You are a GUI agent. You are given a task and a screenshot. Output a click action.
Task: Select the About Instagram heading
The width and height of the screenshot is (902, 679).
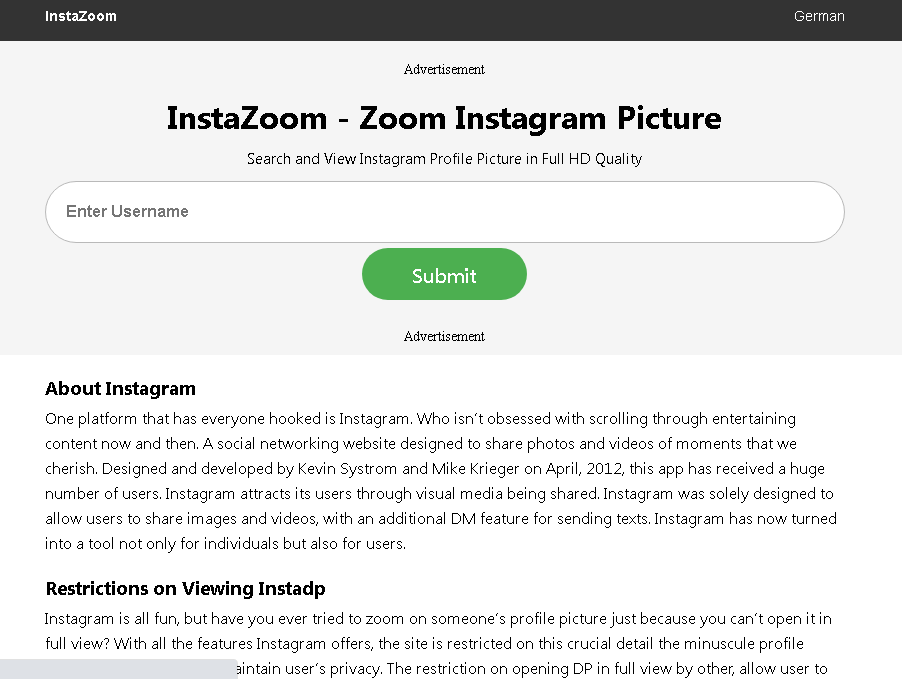120,388
